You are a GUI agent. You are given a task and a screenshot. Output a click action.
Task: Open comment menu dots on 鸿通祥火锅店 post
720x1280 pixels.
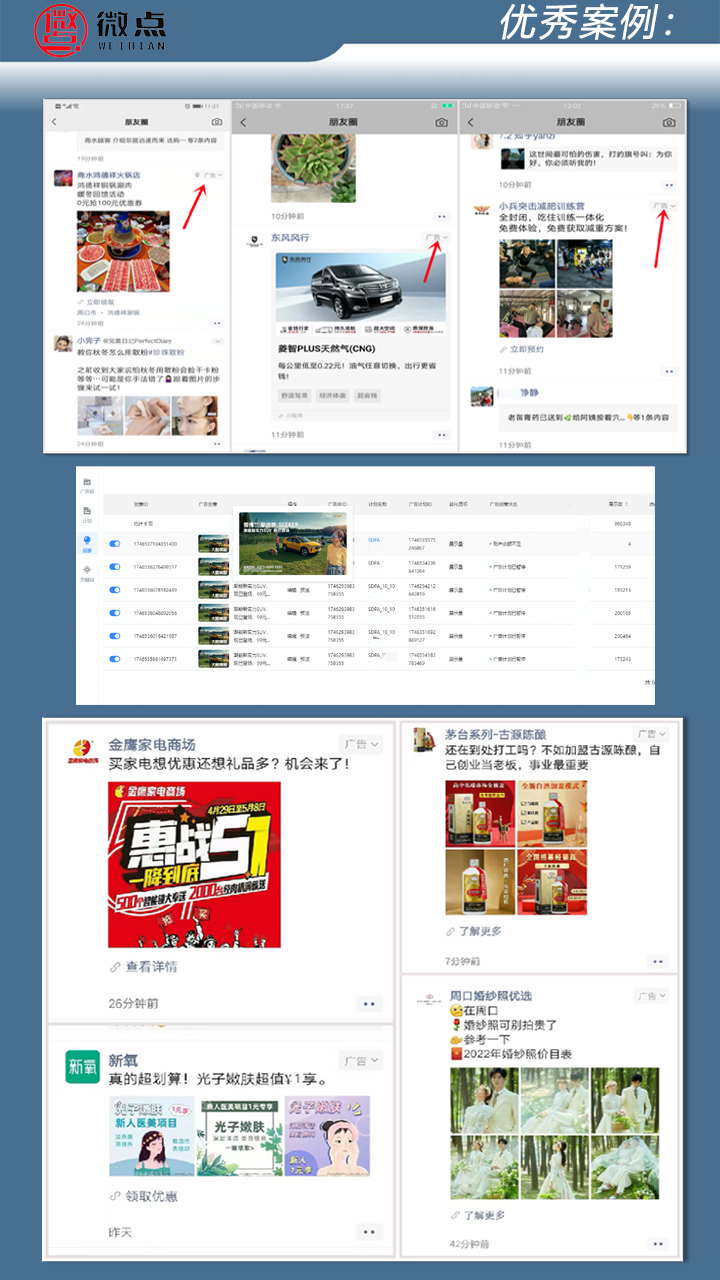click(x=216, y=324)
